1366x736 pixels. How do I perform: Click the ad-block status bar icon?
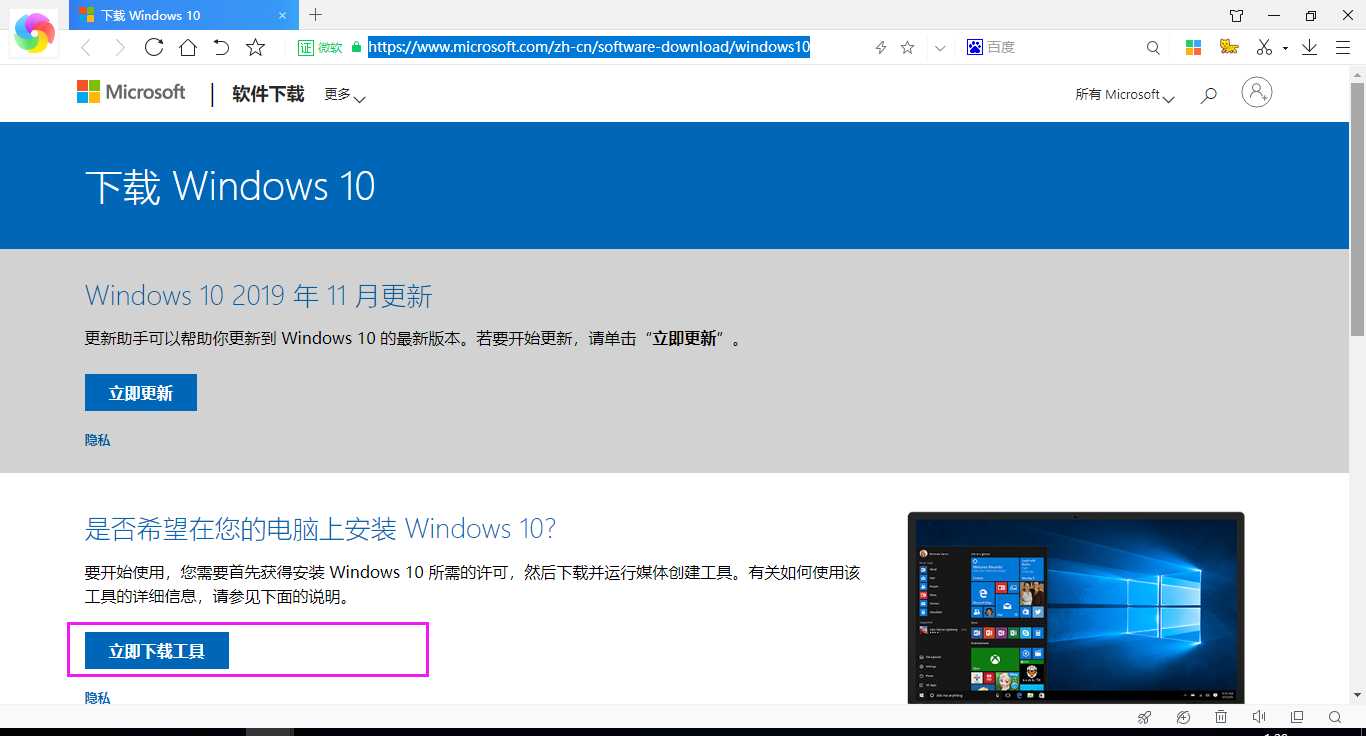pos(1183,717)
